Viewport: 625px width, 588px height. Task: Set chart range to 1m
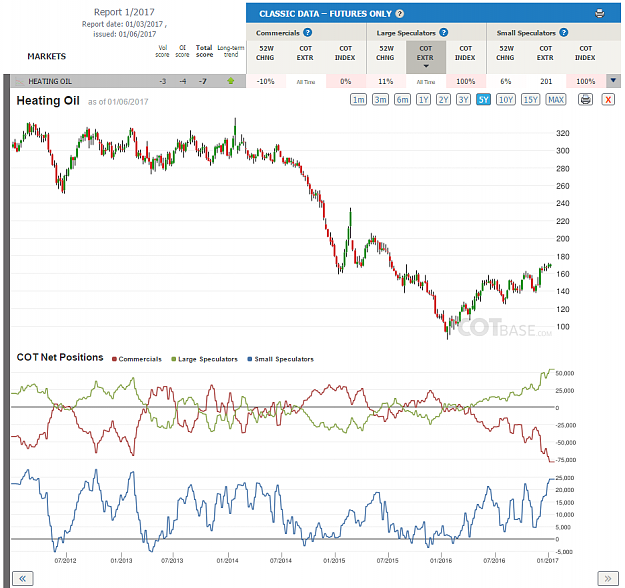tap(358, 99)
